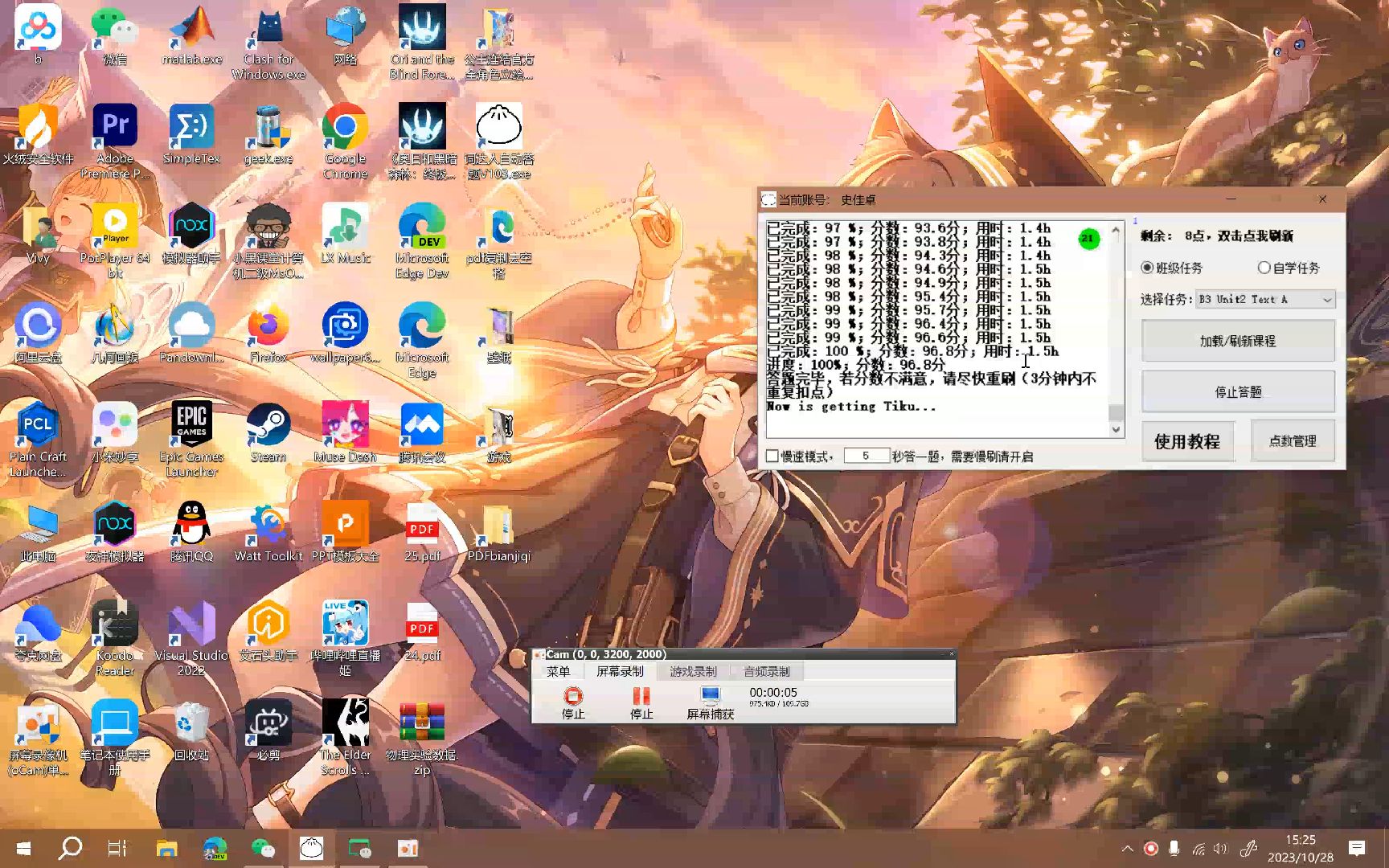The width and height of the screenshot is (1389, 868).
Task: Open Adobe Premiere Pro desktop icon
Action: click(x=115, y=141)
